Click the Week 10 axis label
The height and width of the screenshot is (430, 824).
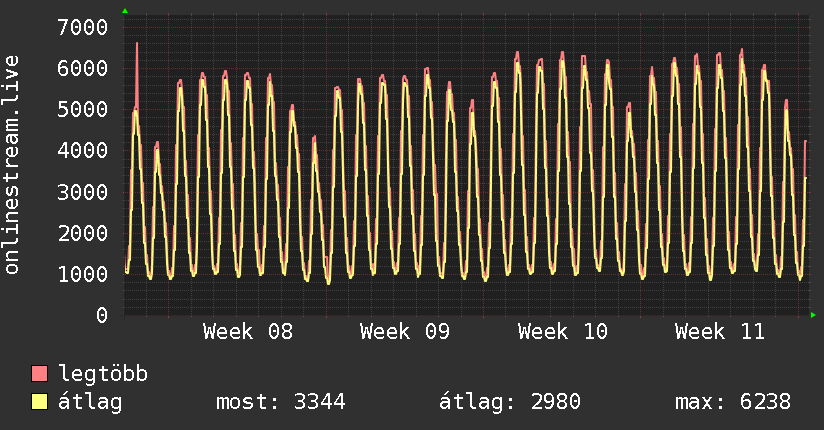coord(563,332)
